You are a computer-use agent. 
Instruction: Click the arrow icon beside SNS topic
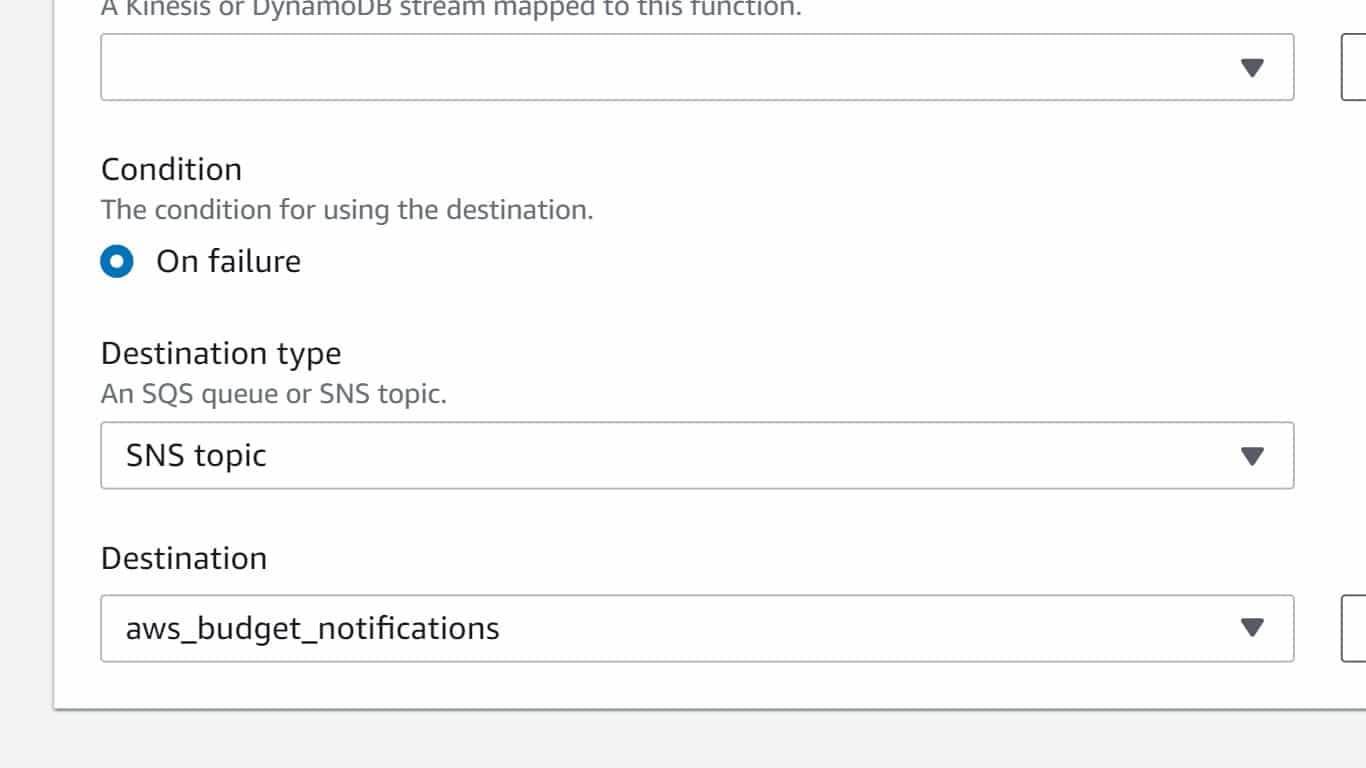click(1252, 456)
